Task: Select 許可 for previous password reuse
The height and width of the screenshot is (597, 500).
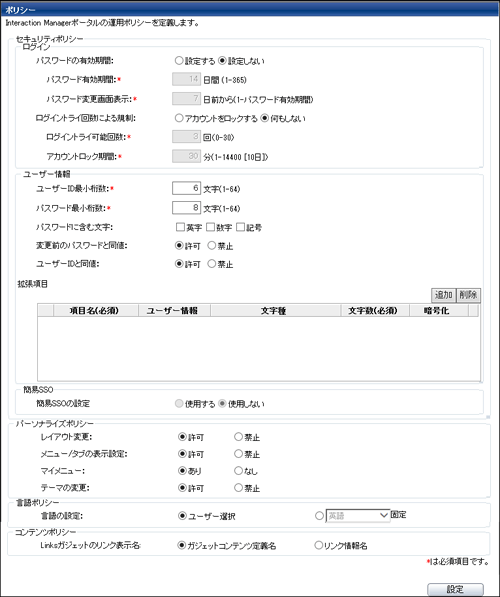Action: pos(179,246)
